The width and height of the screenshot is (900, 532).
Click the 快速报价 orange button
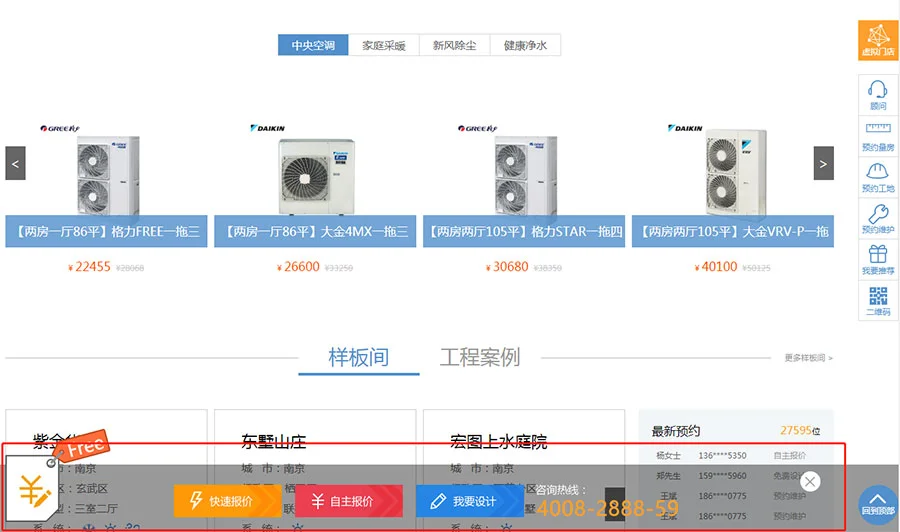coord(227,501)
